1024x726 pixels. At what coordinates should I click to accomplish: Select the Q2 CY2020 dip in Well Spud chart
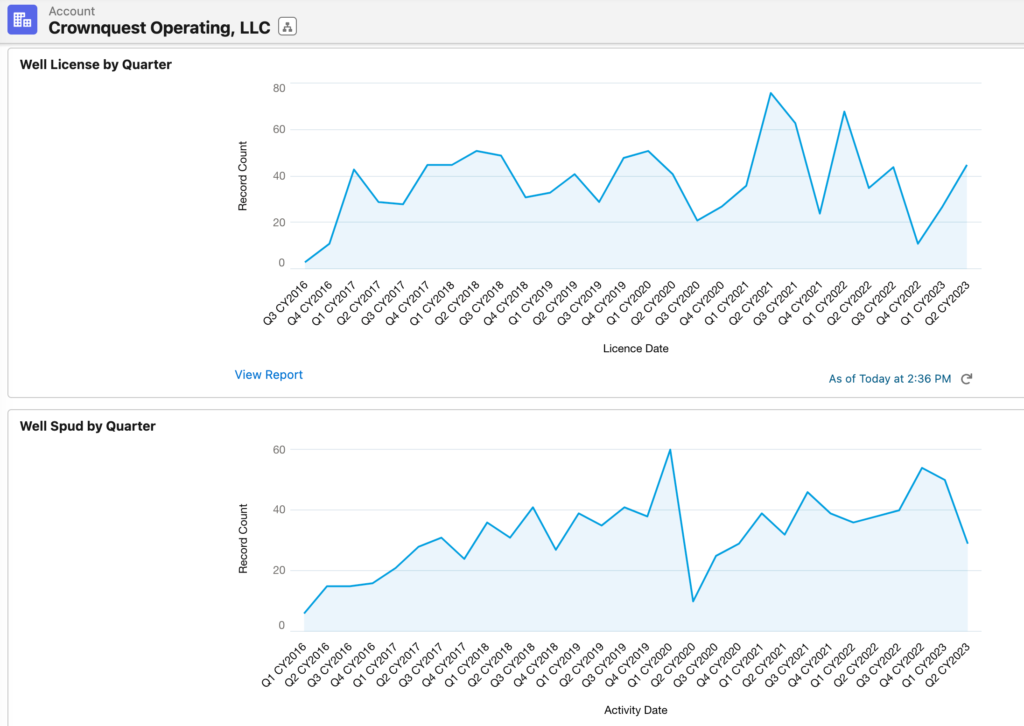[x=692, y=601]
